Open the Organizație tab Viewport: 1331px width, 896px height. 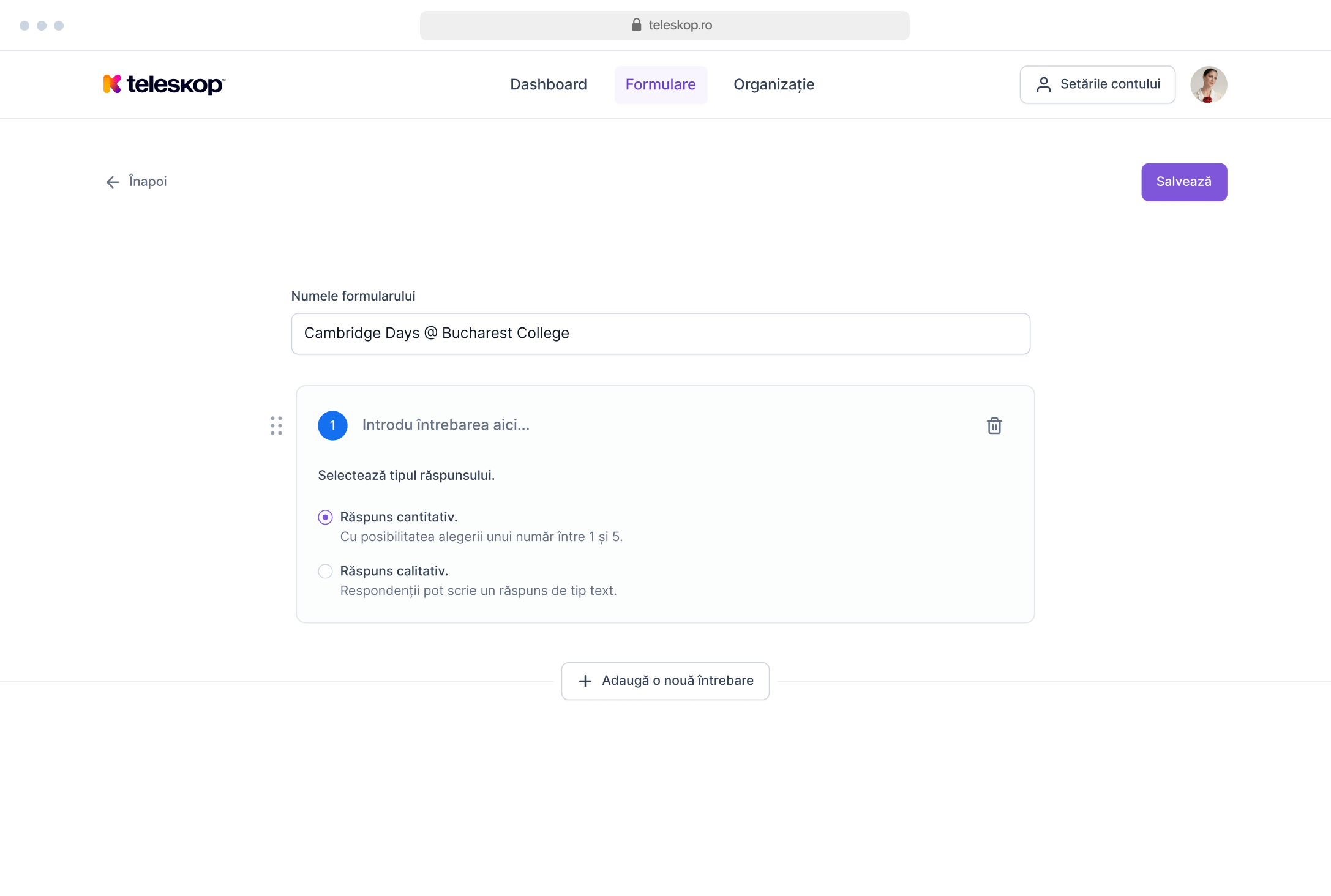[773, 84]
